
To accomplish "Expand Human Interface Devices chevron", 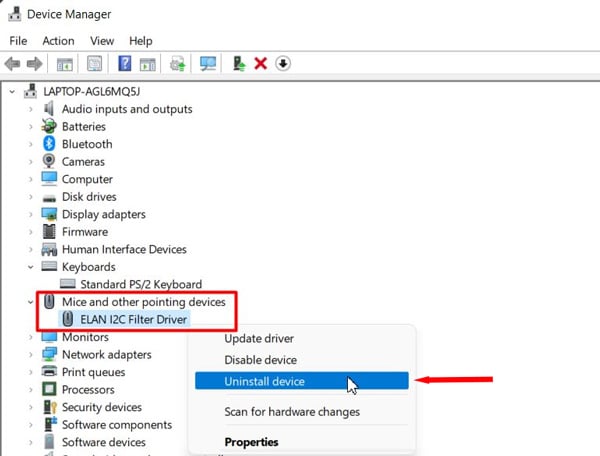I will (31, 249).
